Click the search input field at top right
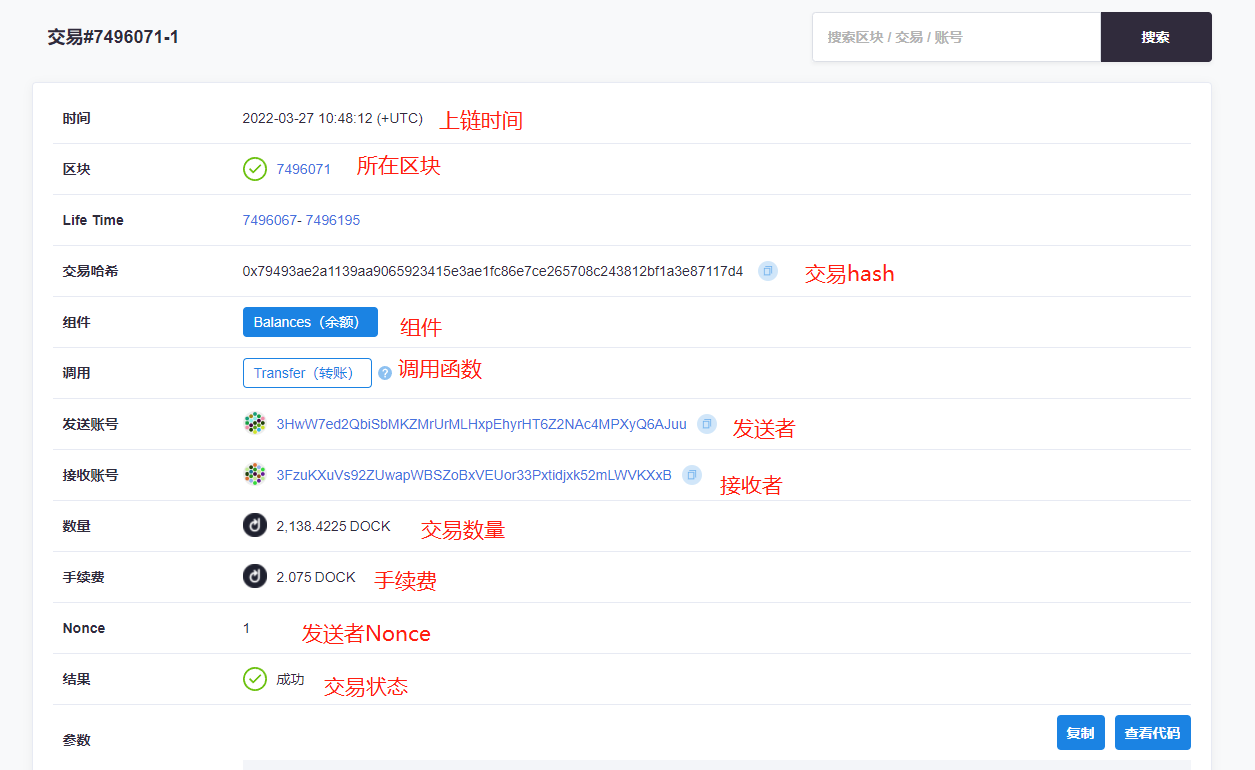This screenshot has width=1255, height=770. 955,37
